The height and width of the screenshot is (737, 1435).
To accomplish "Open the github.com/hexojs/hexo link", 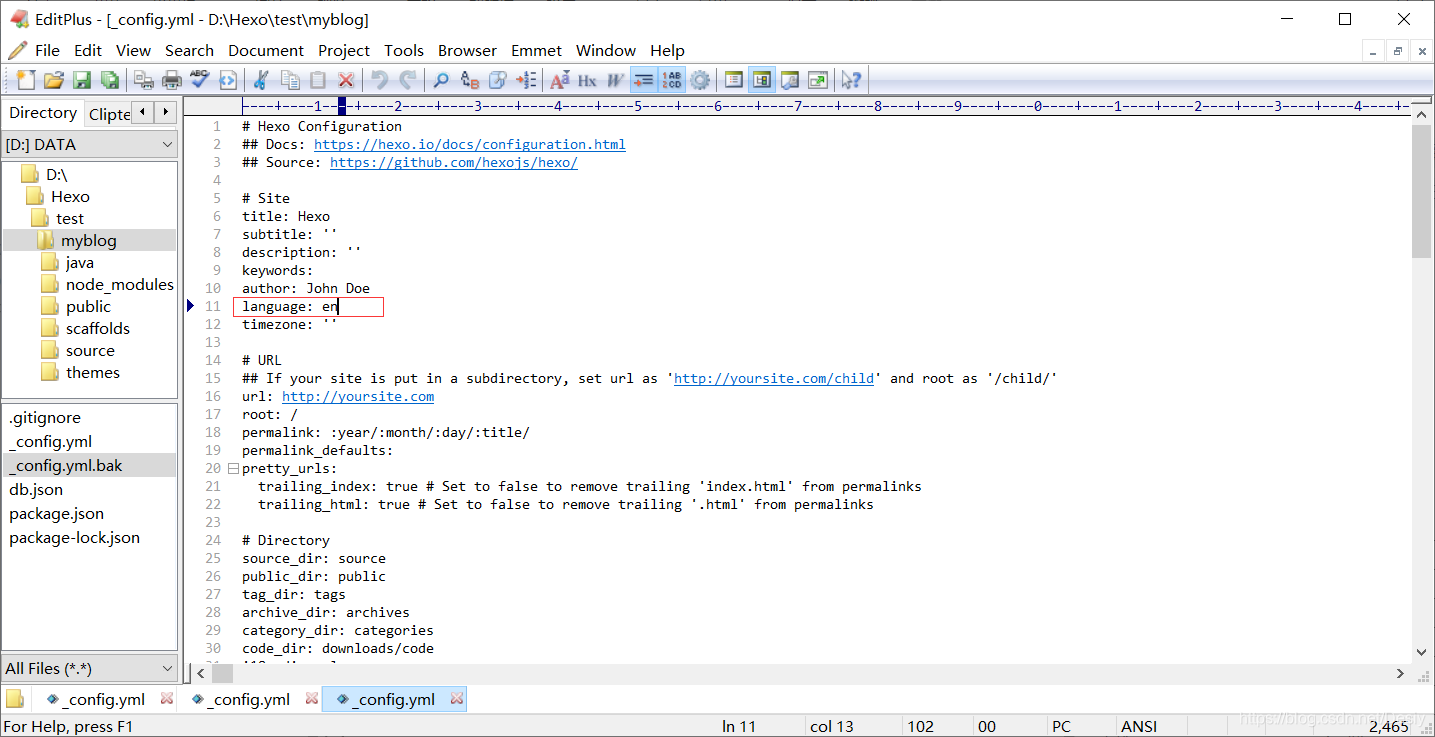I will pos(454,162).
